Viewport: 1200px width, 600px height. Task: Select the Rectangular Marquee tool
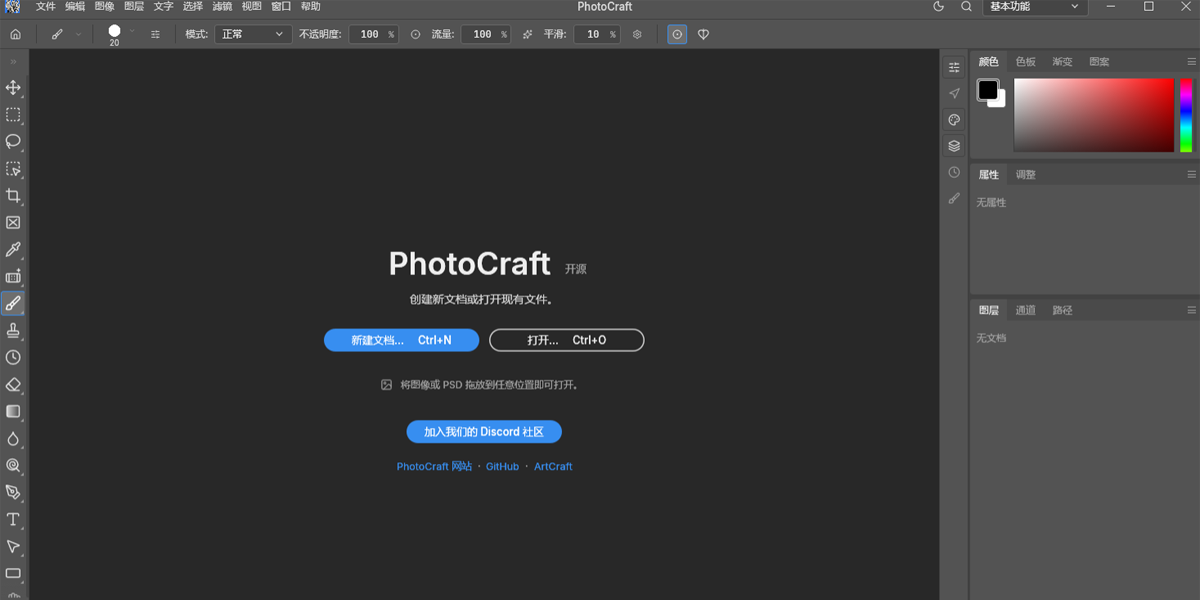pos(13,115)
